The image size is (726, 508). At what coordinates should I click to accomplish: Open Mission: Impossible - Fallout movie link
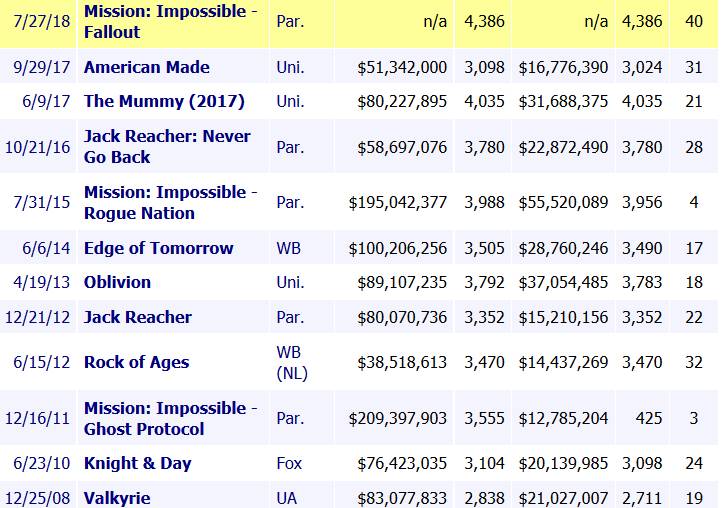pos(162,21)
